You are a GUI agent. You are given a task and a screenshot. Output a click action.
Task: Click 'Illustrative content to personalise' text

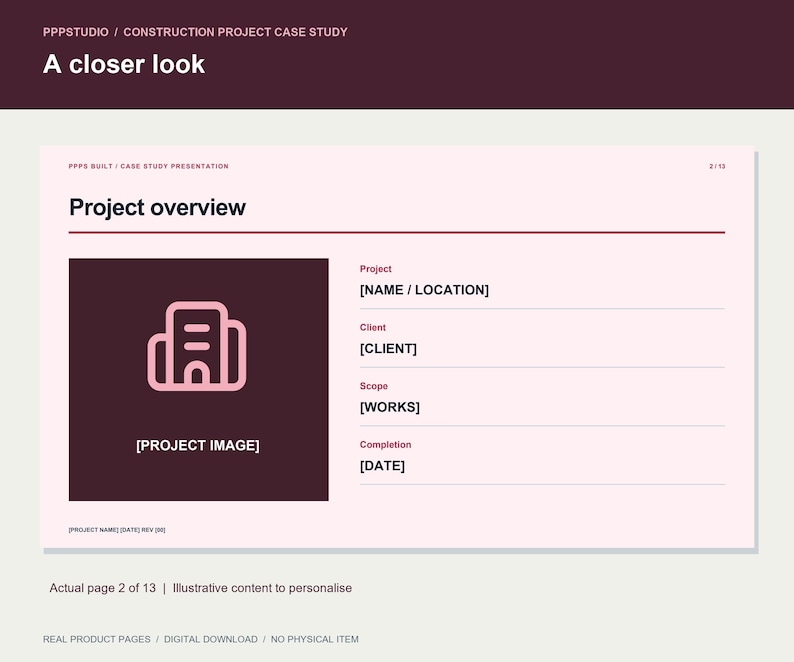pos(262,588)
